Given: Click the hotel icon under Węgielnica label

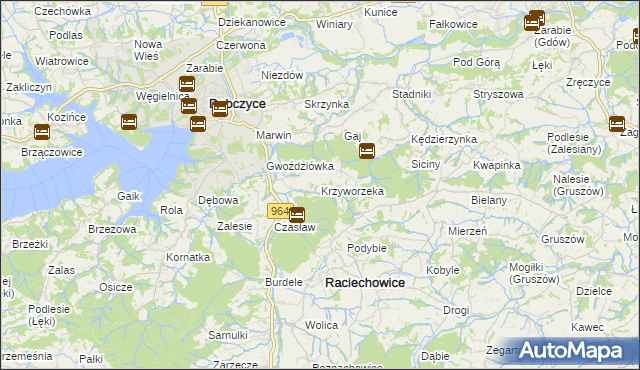Looking at the screenshot, I should point(189,106).
